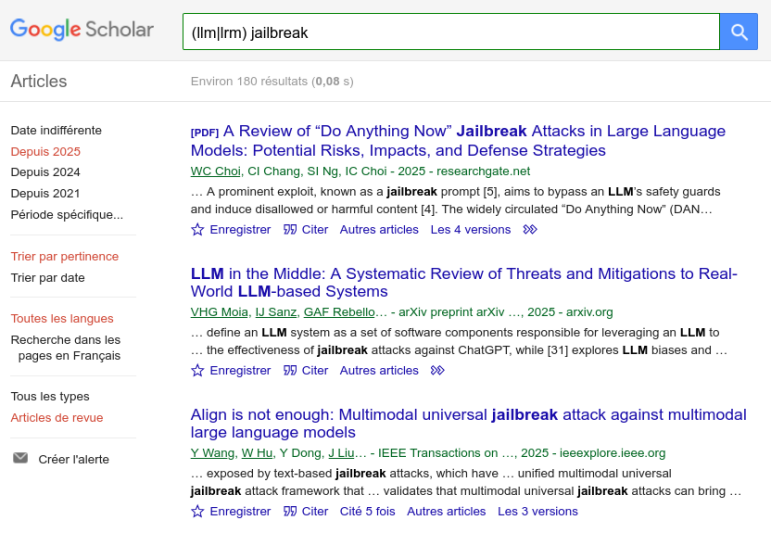Open Cité 5 fois citations link
Viewport: 771px width, 533px height.
(367, 512)
